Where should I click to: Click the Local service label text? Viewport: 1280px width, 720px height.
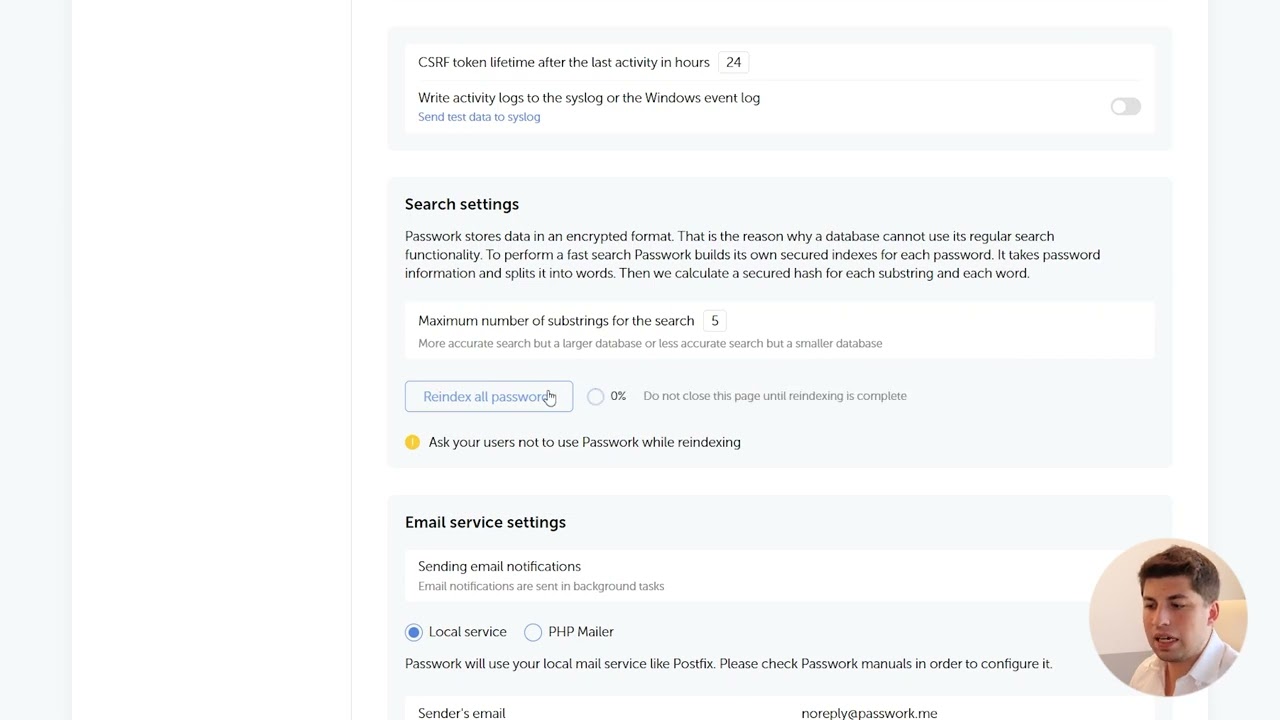pos(468,632)
